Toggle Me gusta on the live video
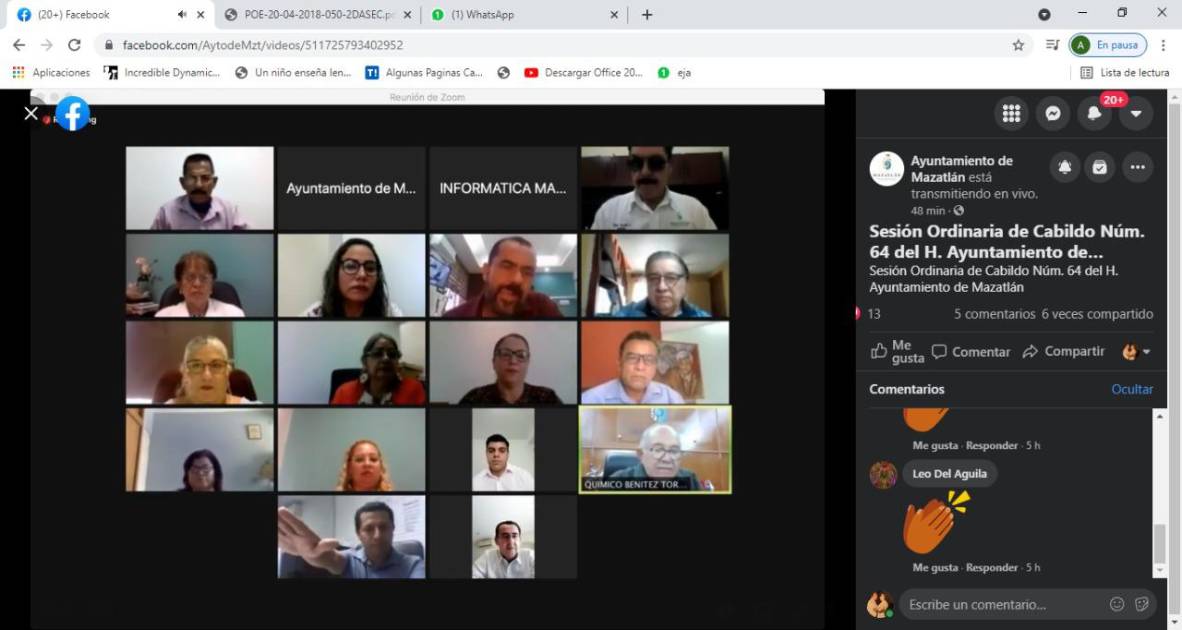This screenshot has height=630, width=1182. (897, 352)
